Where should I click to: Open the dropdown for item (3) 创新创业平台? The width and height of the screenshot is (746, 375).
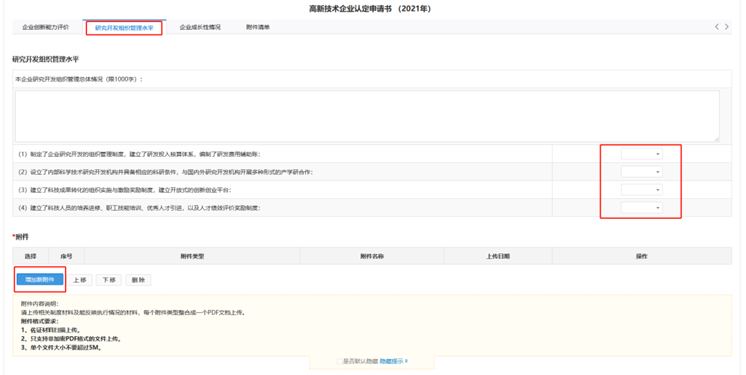[x=641, y=190]
